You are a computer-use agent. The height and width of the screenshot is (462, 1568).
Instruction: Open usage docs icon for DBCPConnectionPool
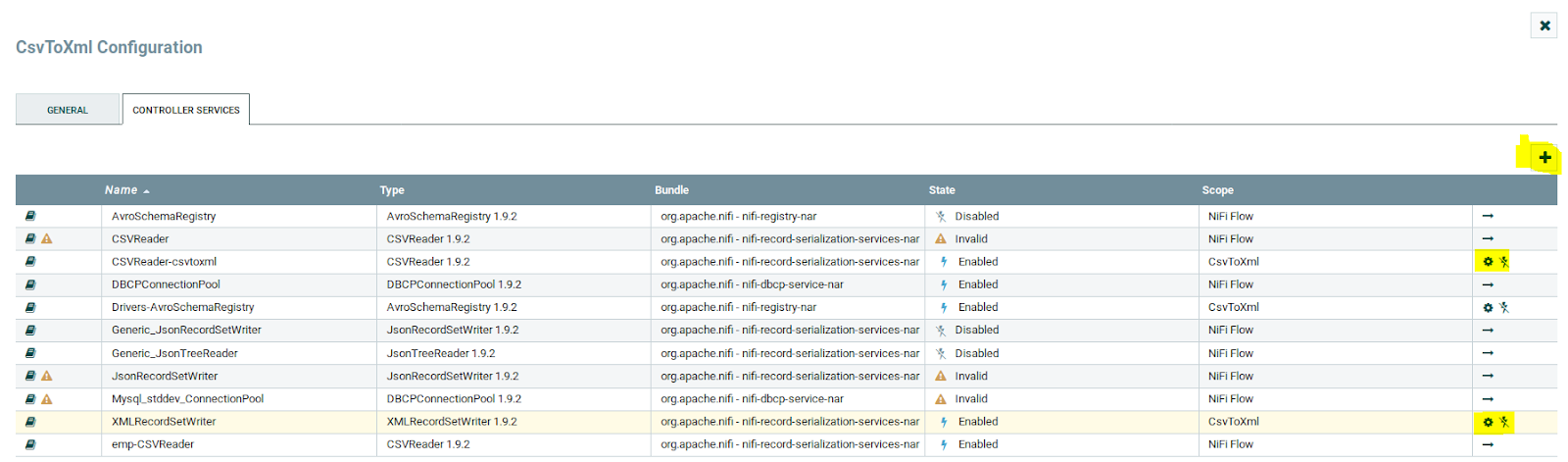(x=30, y=284)
